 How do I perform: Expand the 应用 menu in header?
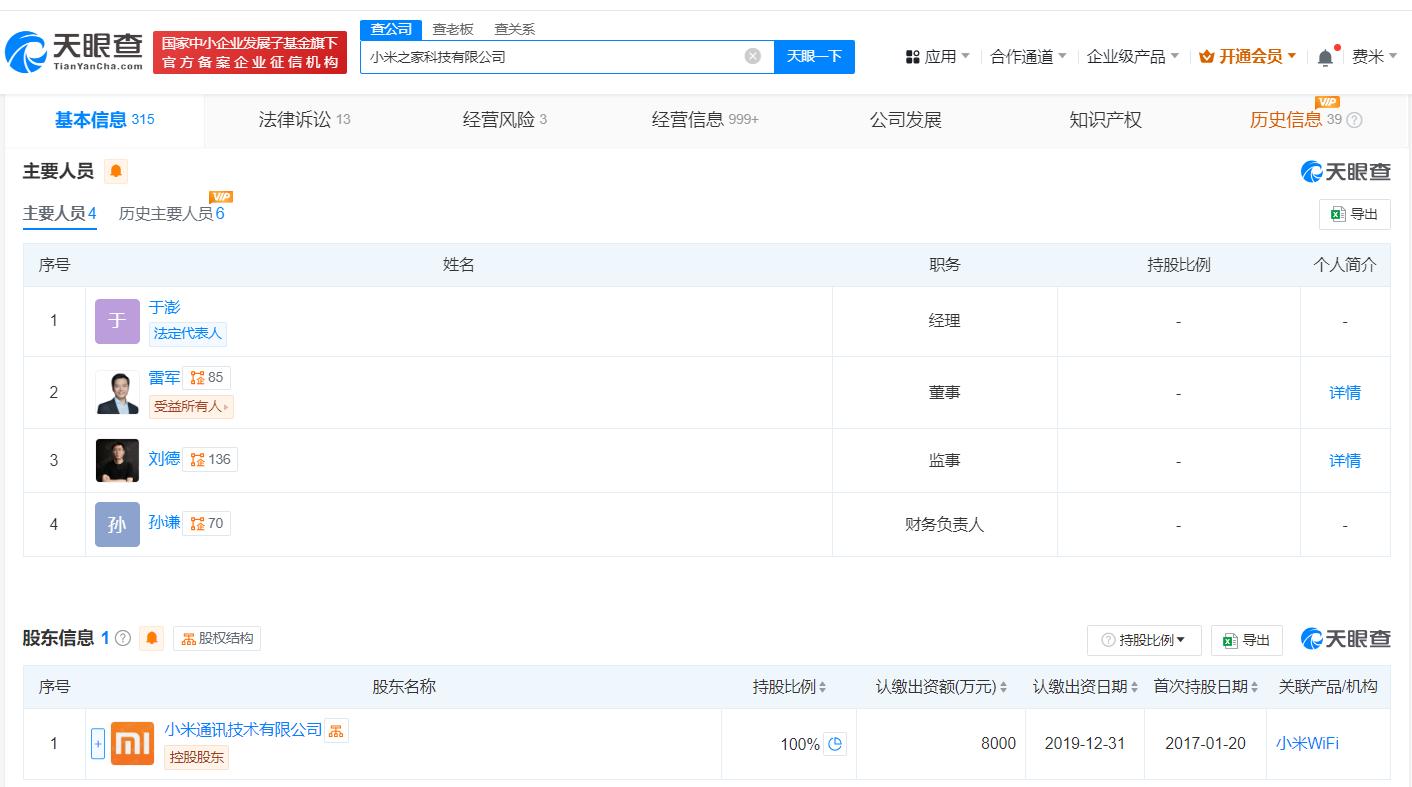coord(937,57)
